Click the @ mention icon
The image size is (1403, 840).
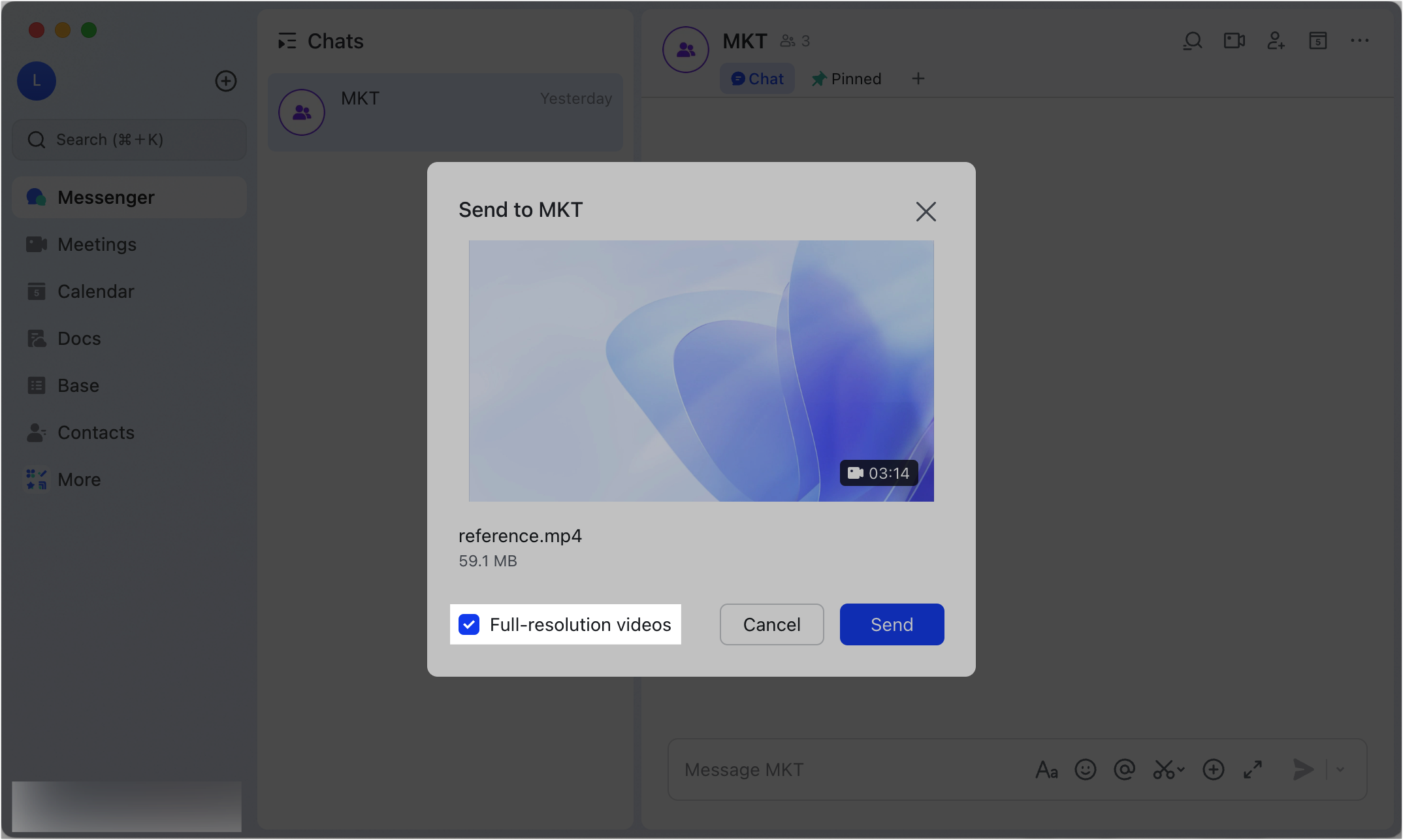click(x=1125, y=769)
